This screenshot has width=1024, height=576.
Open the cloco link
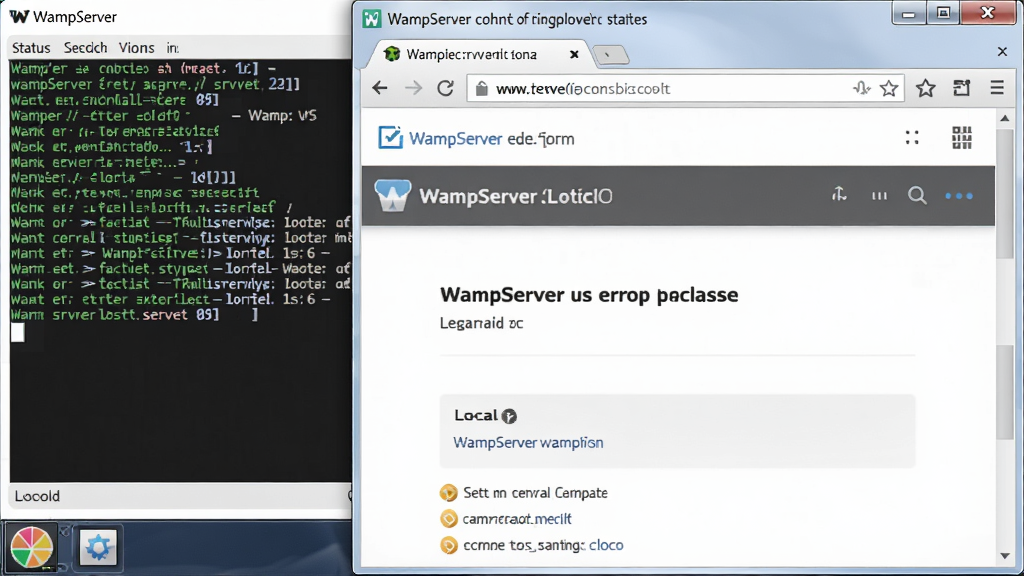click(x=606, y=545)
